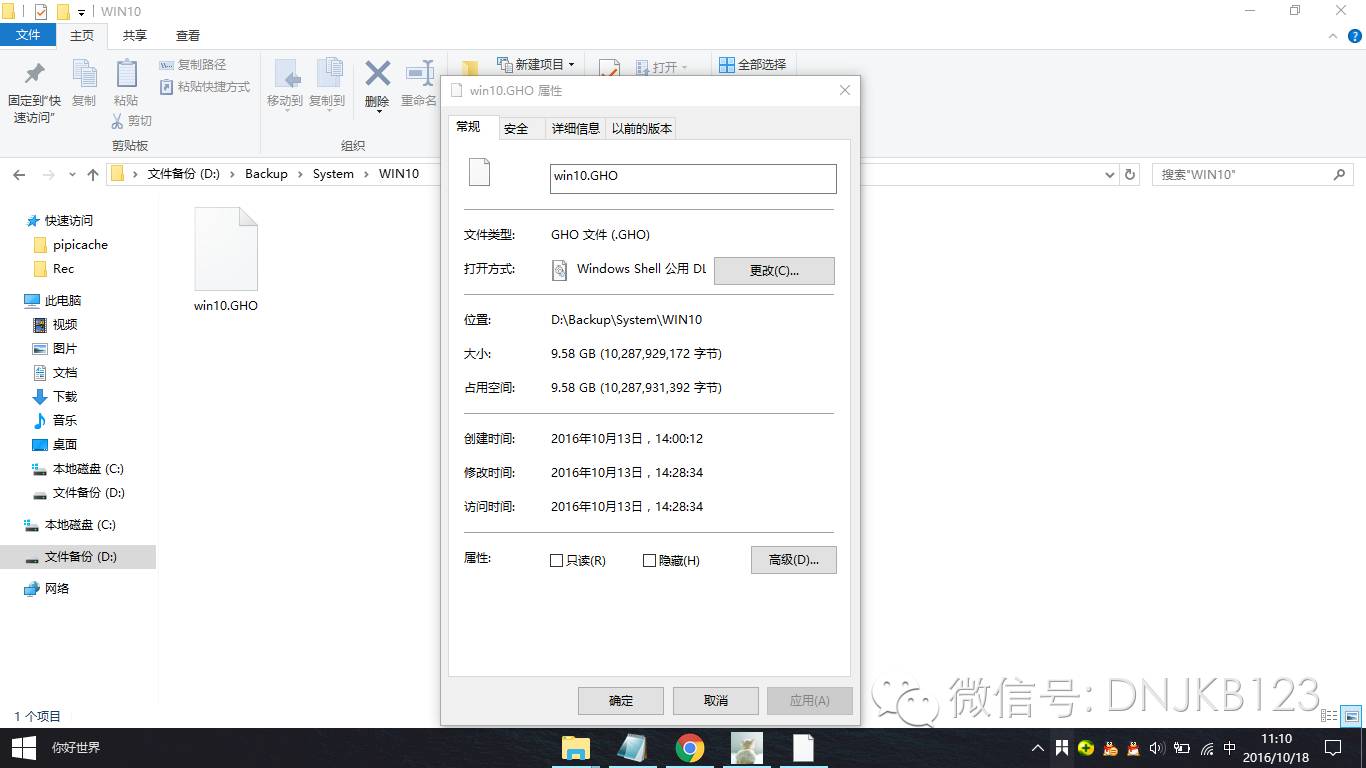Click the Change (更改) open-with button
The height and width of the screenshot is (768, 1366).
774,271
